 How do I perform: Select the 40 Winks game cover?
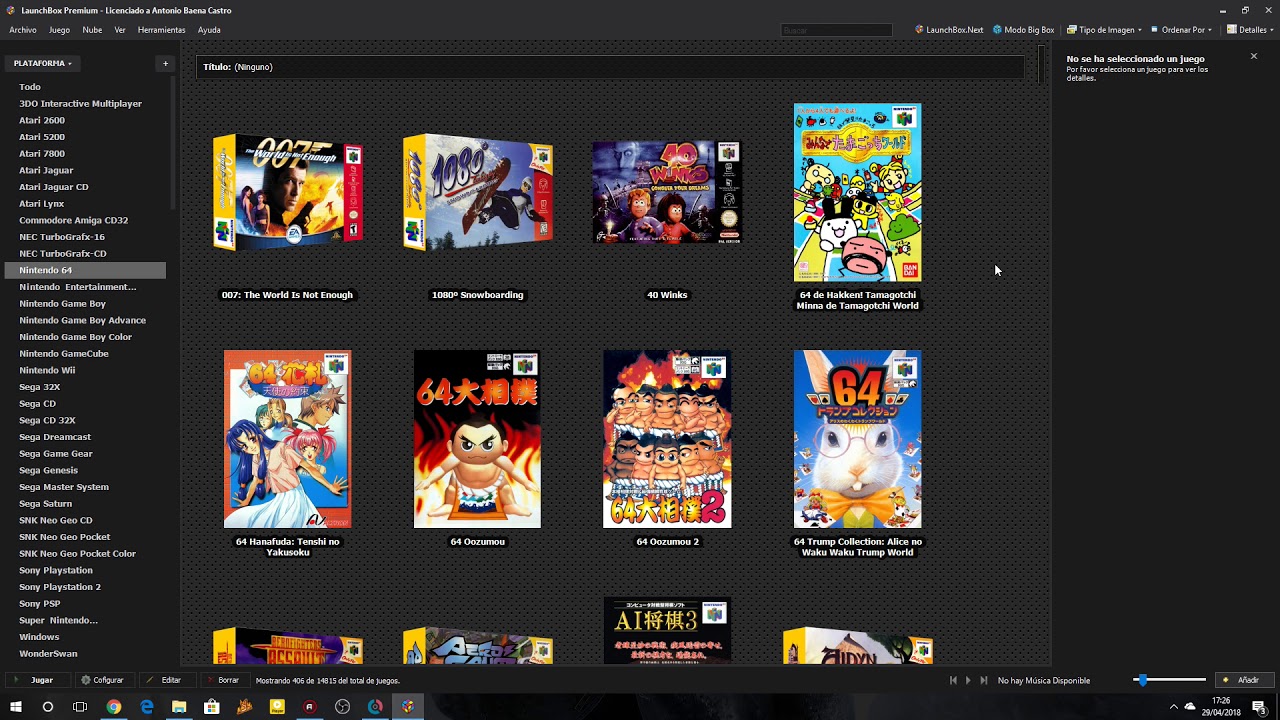(x=667, y=191)
